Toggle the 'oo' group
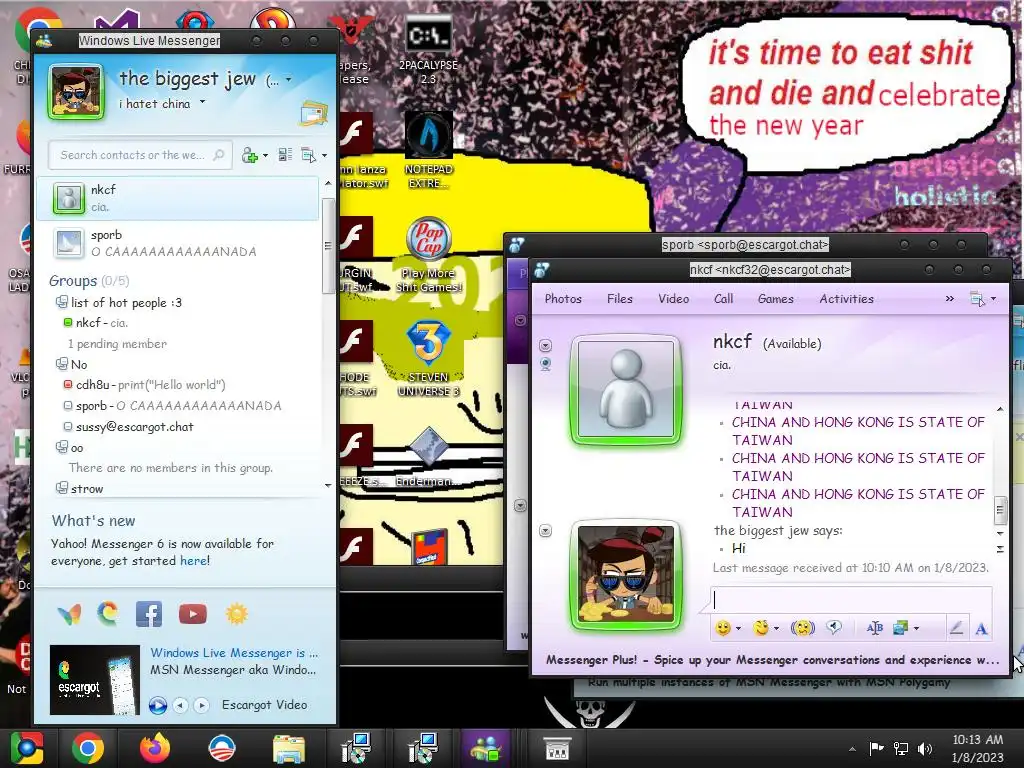This screenshot has width=1024, height=768. point(61,447)
